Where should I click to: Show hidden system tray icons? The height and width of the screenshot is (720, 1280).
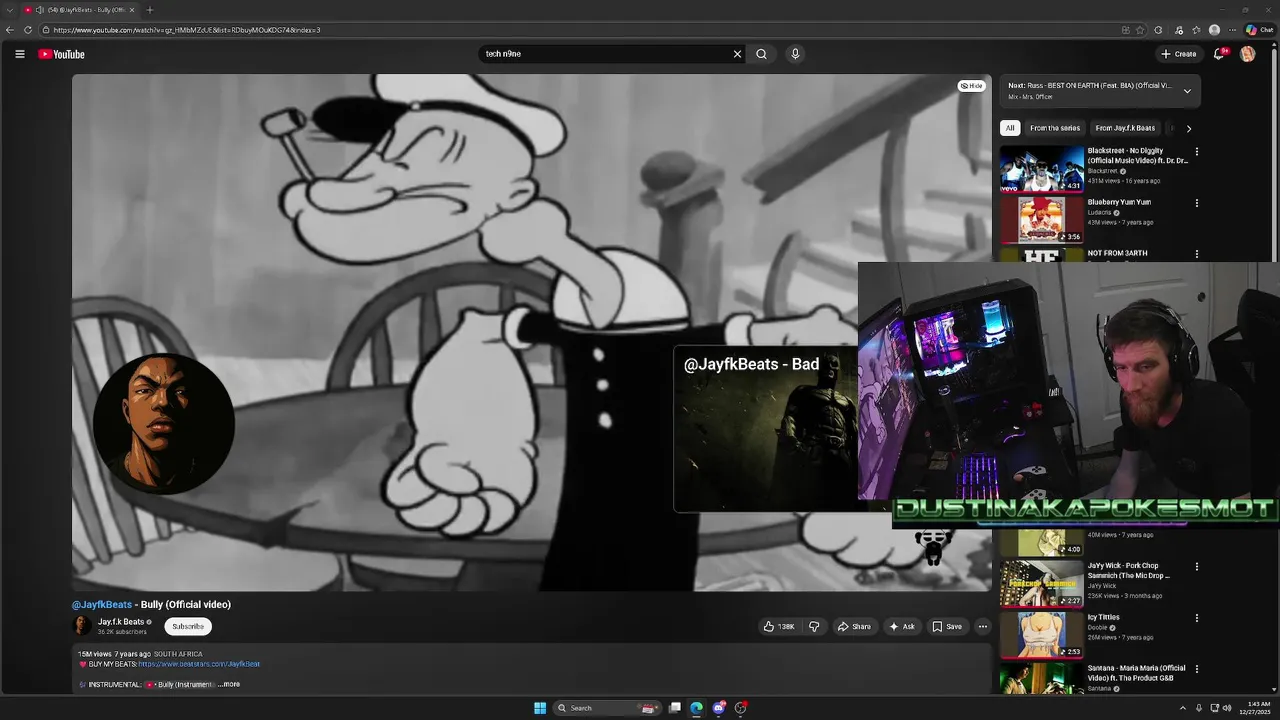point(1182,708)
